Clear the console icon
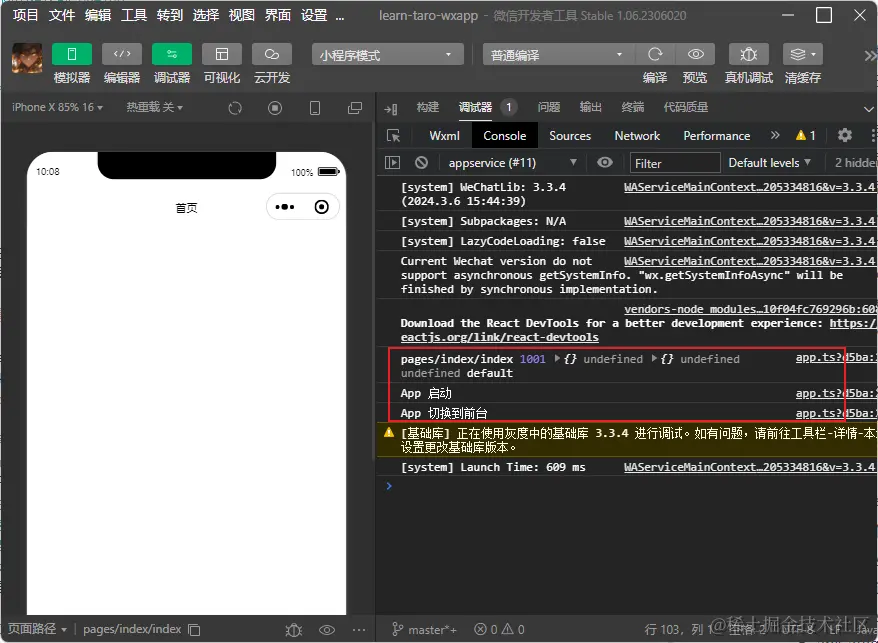 pyautogui.click(x=422, y=162)
